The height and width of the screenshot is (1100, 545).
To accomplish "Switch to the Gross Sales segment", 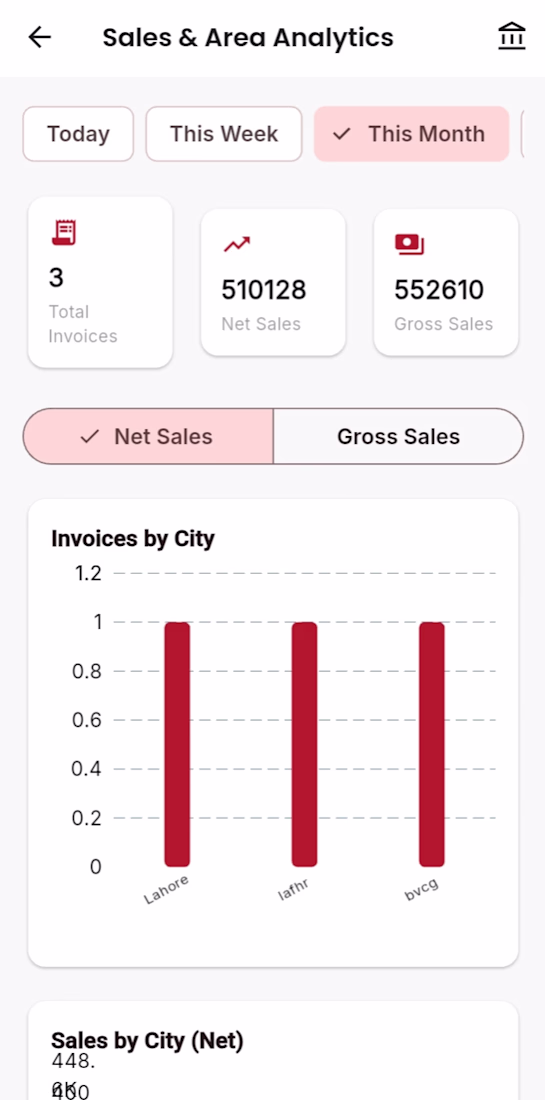I will (398, 436).
